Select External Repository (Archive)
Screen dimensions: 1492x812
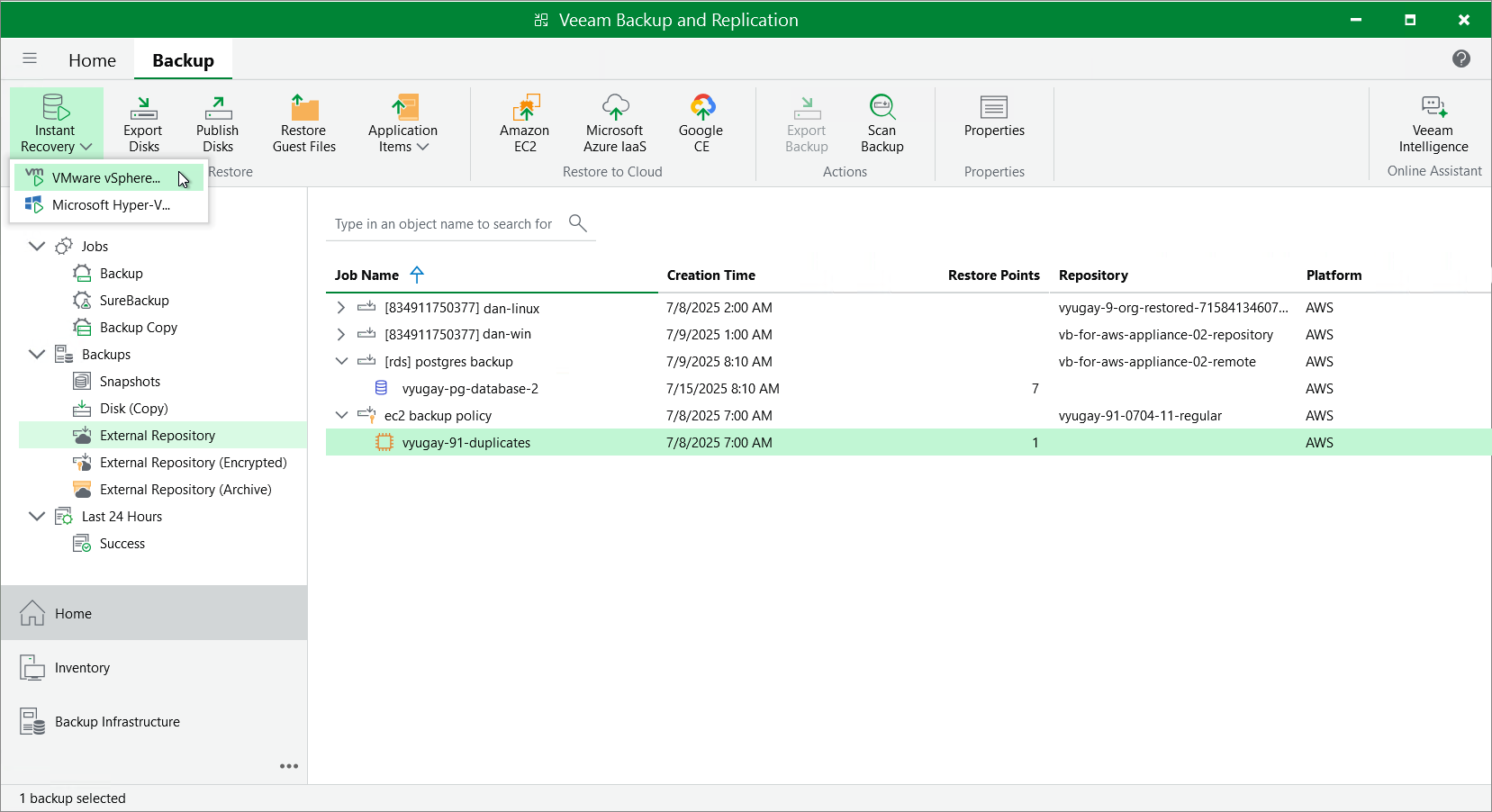click(185, 489)
